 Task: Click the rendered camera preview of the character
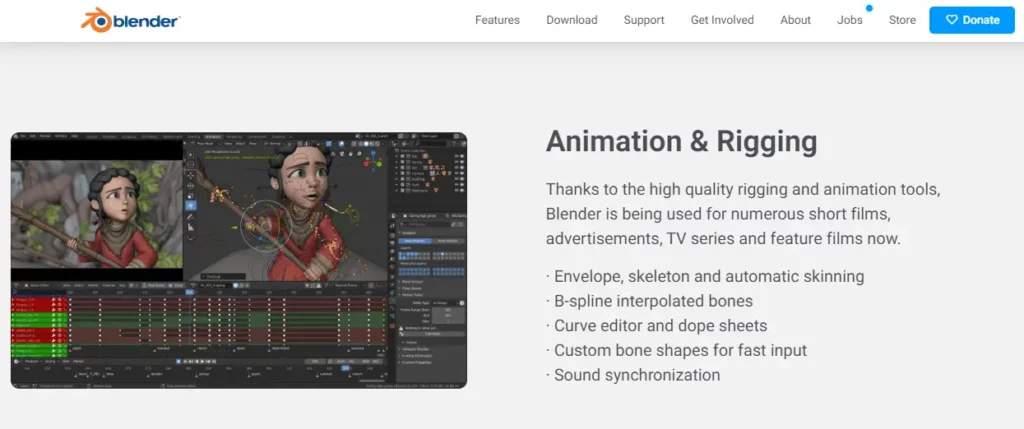click(x=97, y=215)
